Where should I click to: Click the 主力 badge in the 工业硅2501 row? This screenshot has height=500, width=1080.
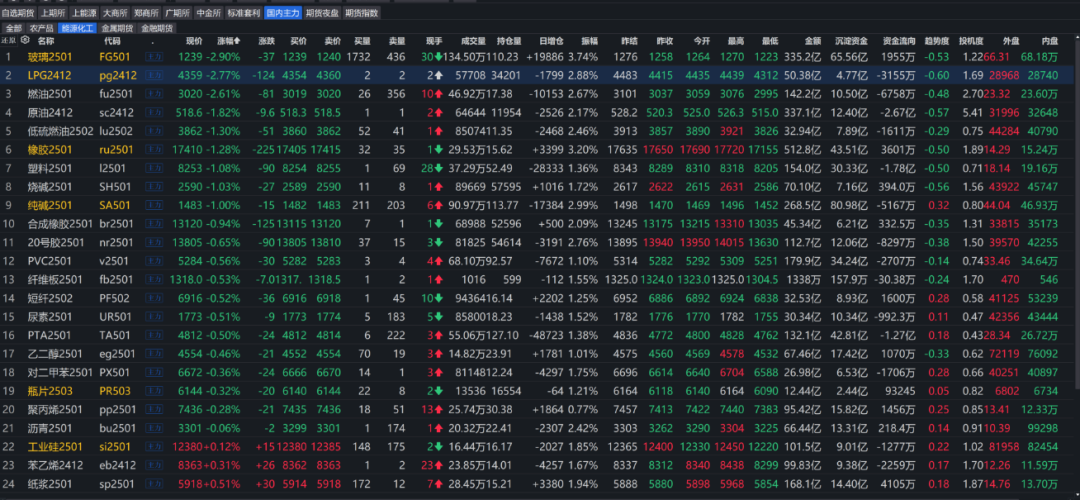152,447
